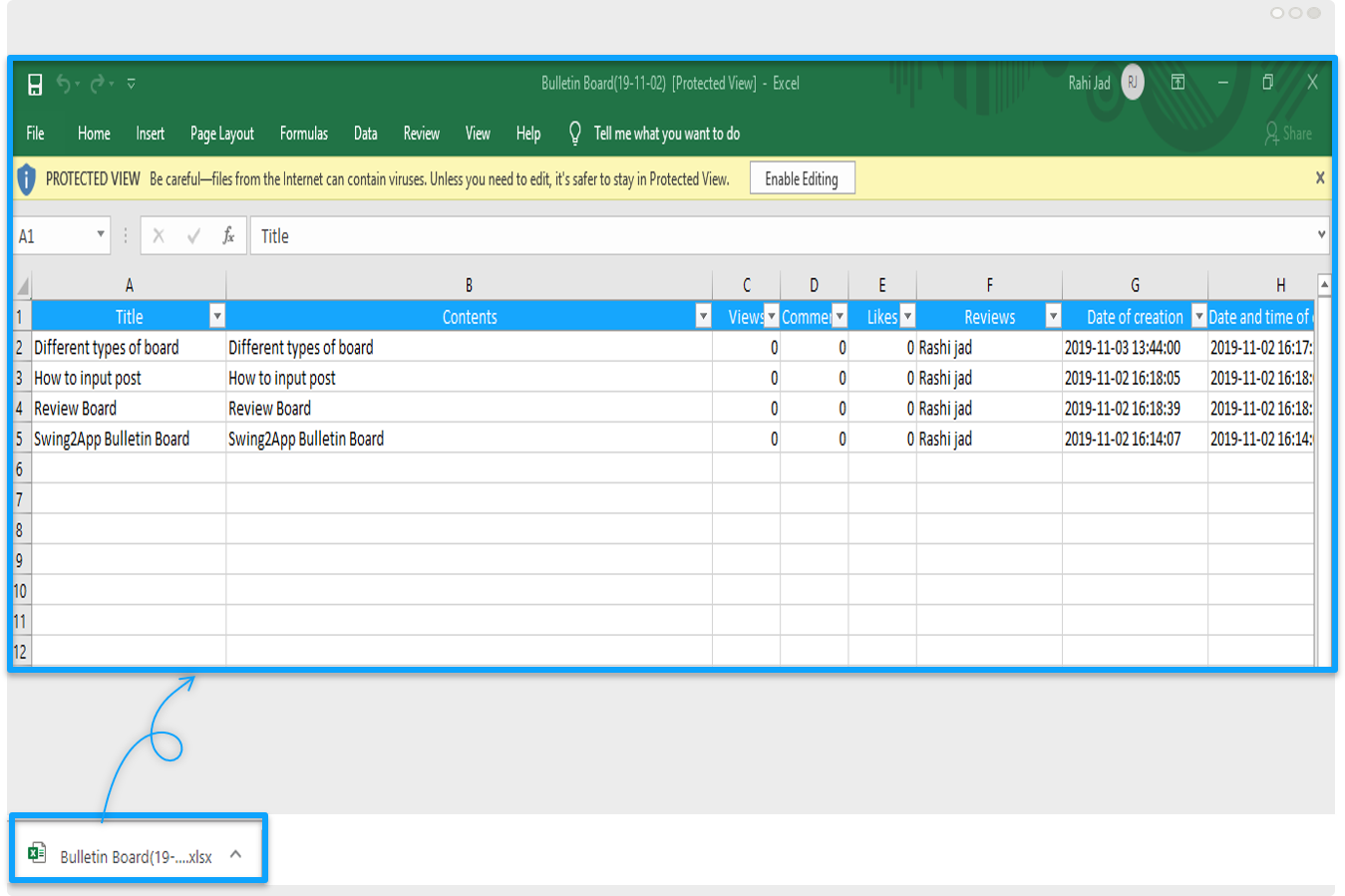
Task: Click the Tell me lightbulb icon
Action: 574,134
